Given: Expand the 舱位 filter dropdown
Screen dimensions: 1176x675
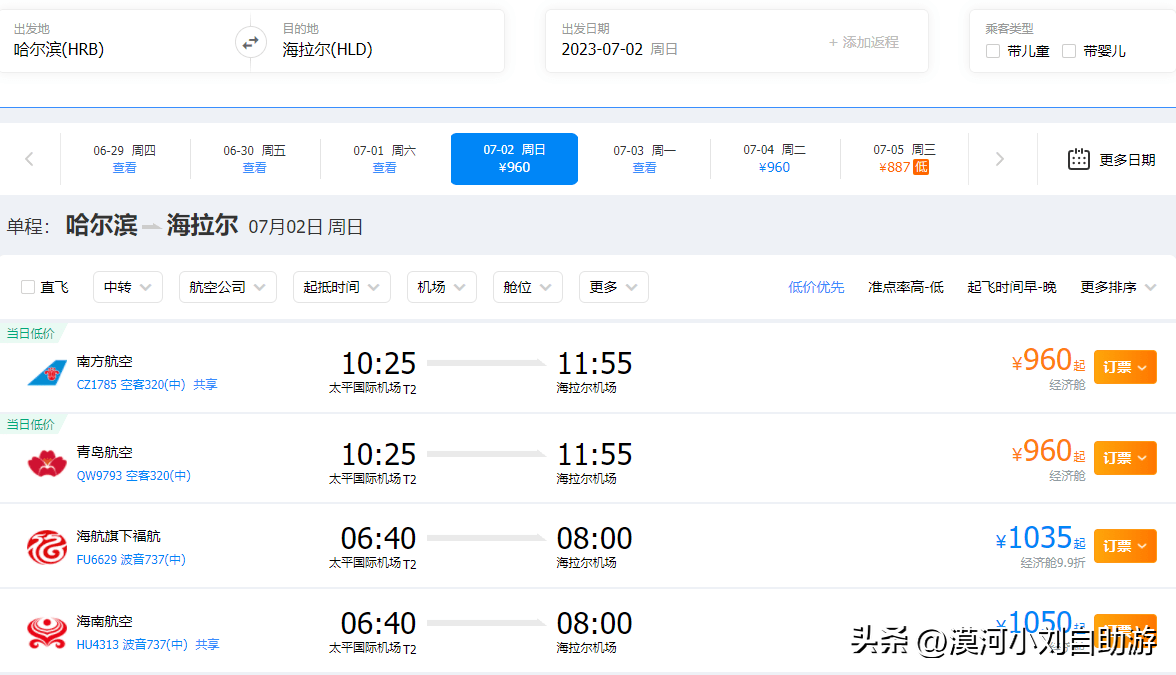Looking at the screenshot, I should pos(527,287).
